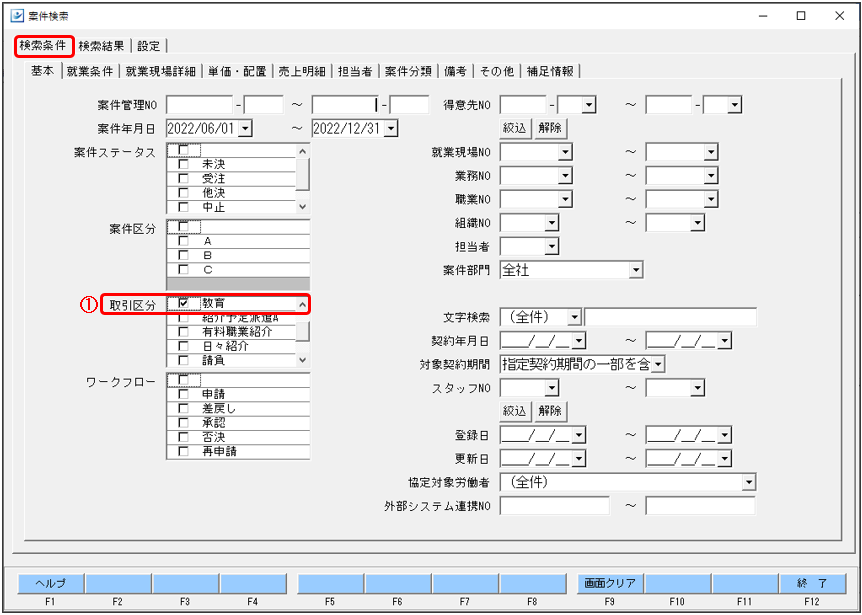Open the 文字検索 (全件) dropdown
862x615 pixels.
pos(574,317)
